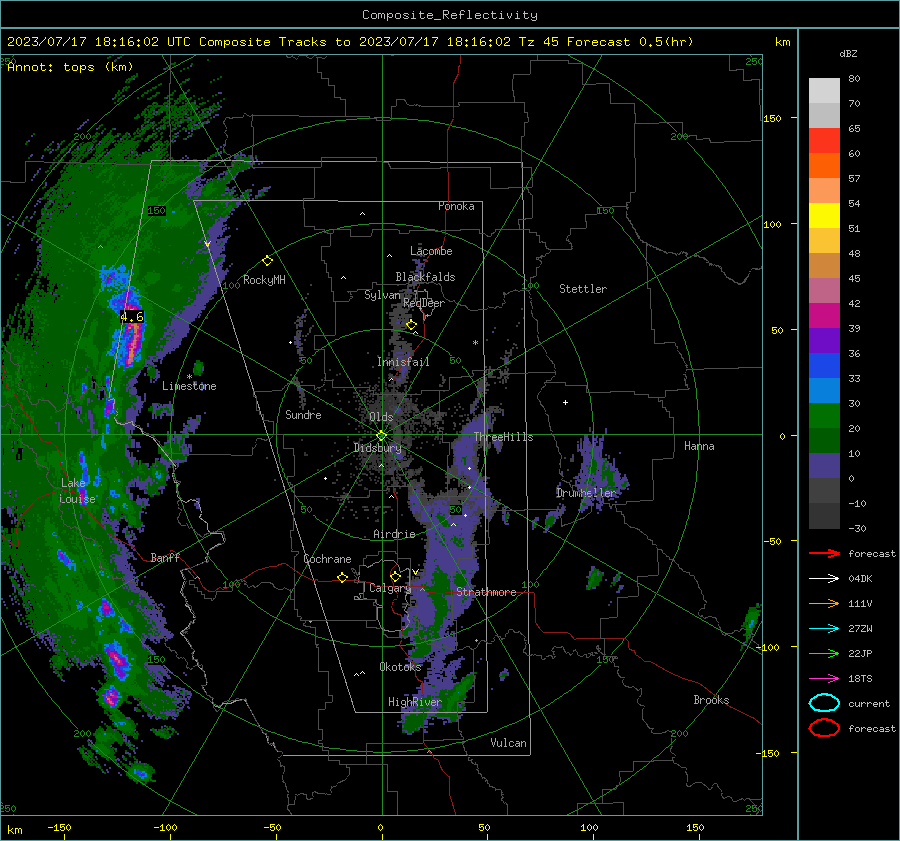
Task: Click yellow radar-site diamond above Didsbury
Action: [381, 436]
